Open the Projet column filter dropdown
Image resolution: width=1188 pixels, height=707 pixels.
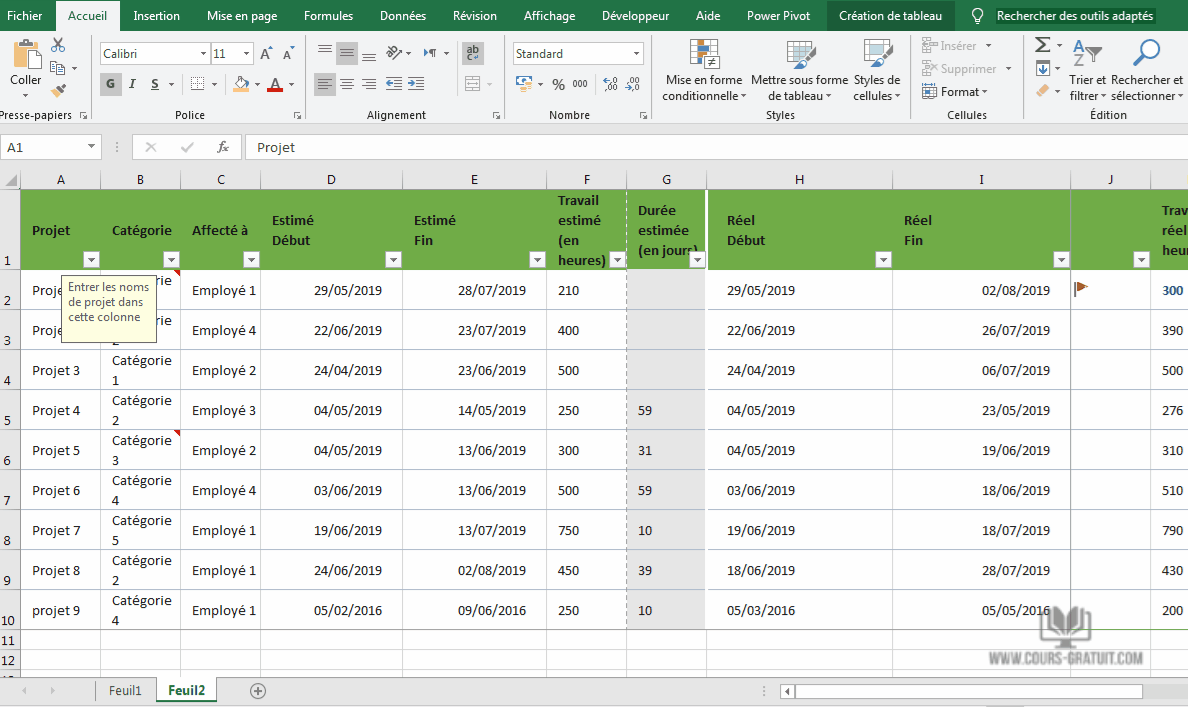[x=91, y=260]
